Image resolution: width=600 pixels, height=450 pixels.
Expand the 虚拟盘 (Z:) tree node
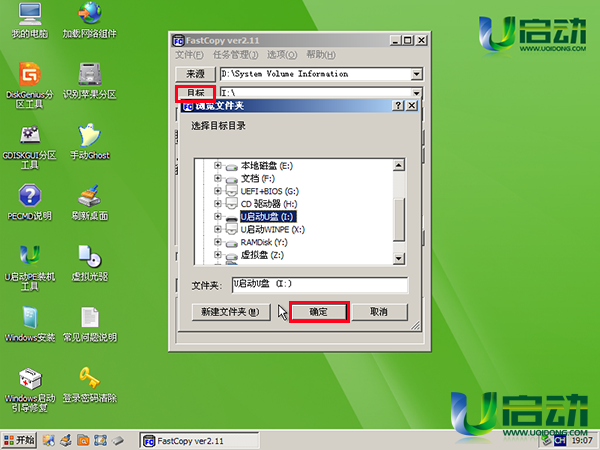click(x=218, y=254)
